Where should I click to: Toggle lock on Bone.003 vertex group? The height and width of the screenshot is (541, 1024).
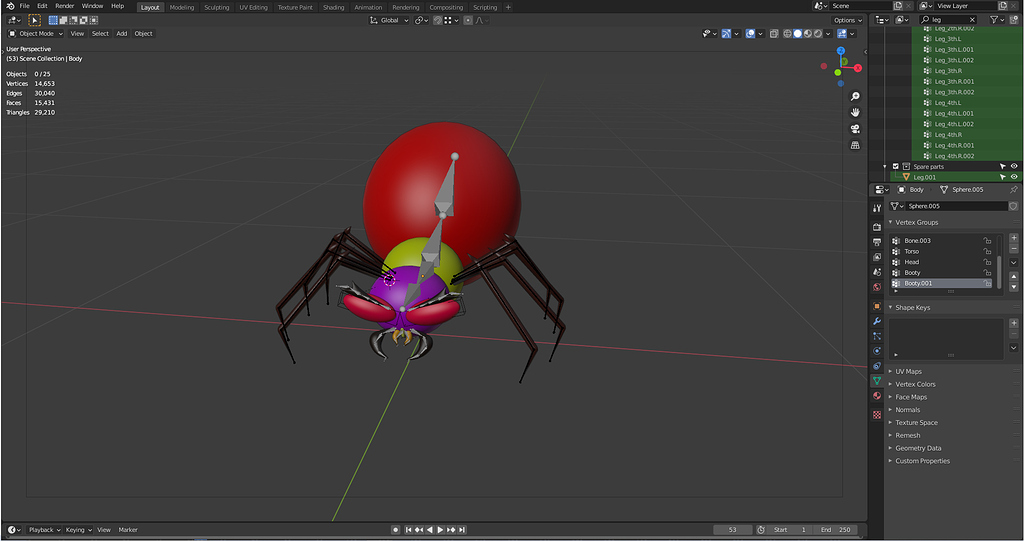pos(987,240)
